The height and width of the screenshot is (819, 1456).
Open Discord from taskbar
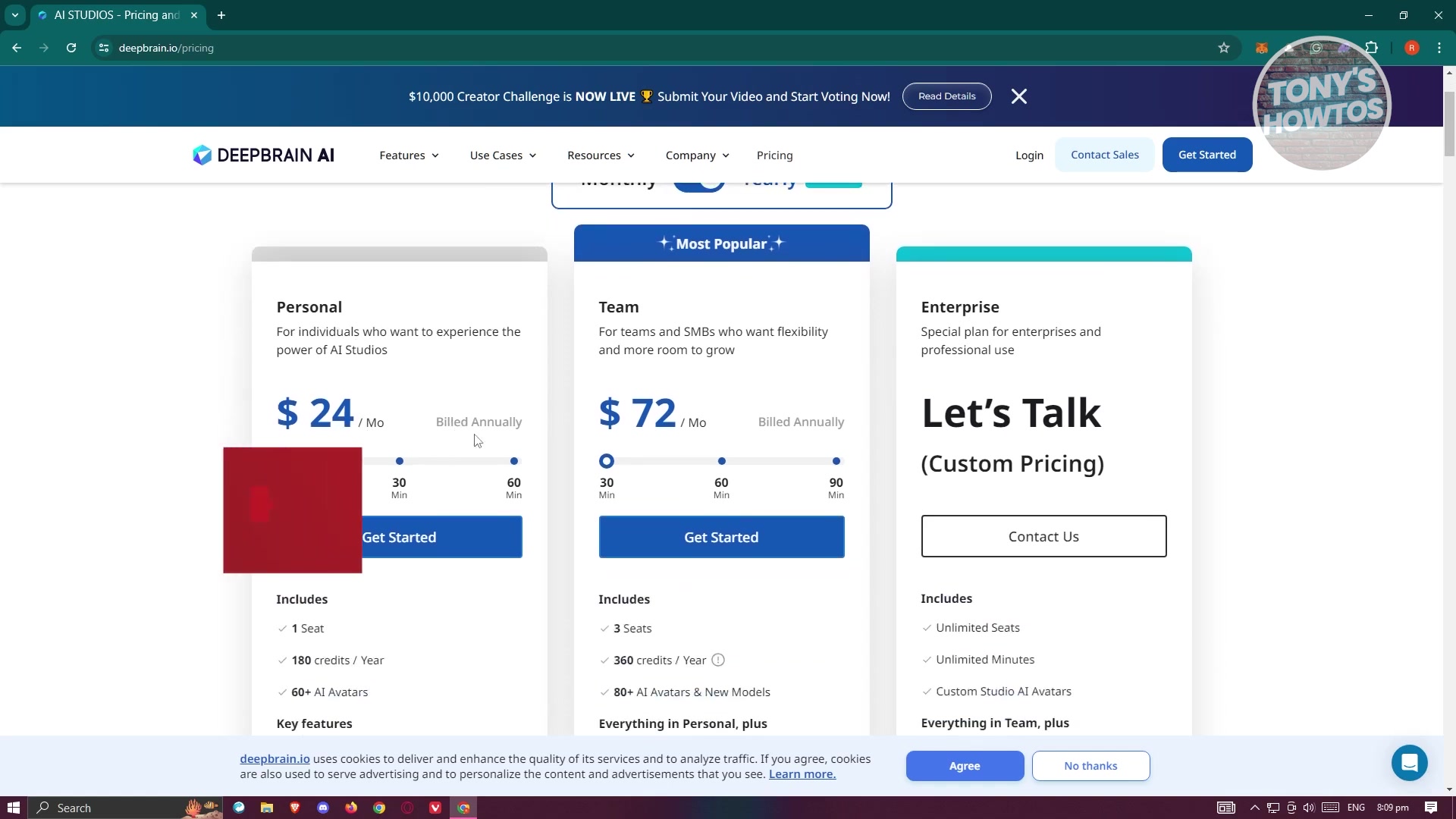coord(323,808)
